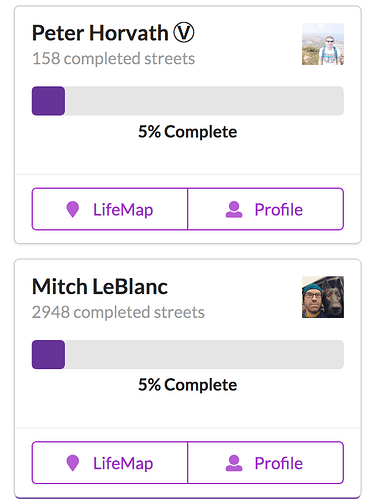Select the Mitch LeBlanc name heading
Image resolution: width=379 pixels, height=499 pixels.
tap(100, 287)
